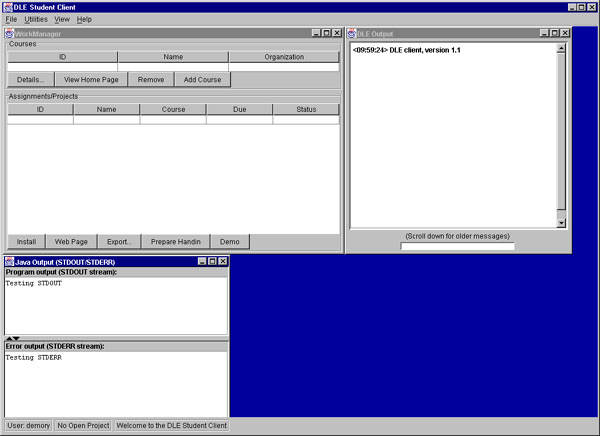Click the 'Error output (STDERR stream):' label

click(x=55, y=346)
